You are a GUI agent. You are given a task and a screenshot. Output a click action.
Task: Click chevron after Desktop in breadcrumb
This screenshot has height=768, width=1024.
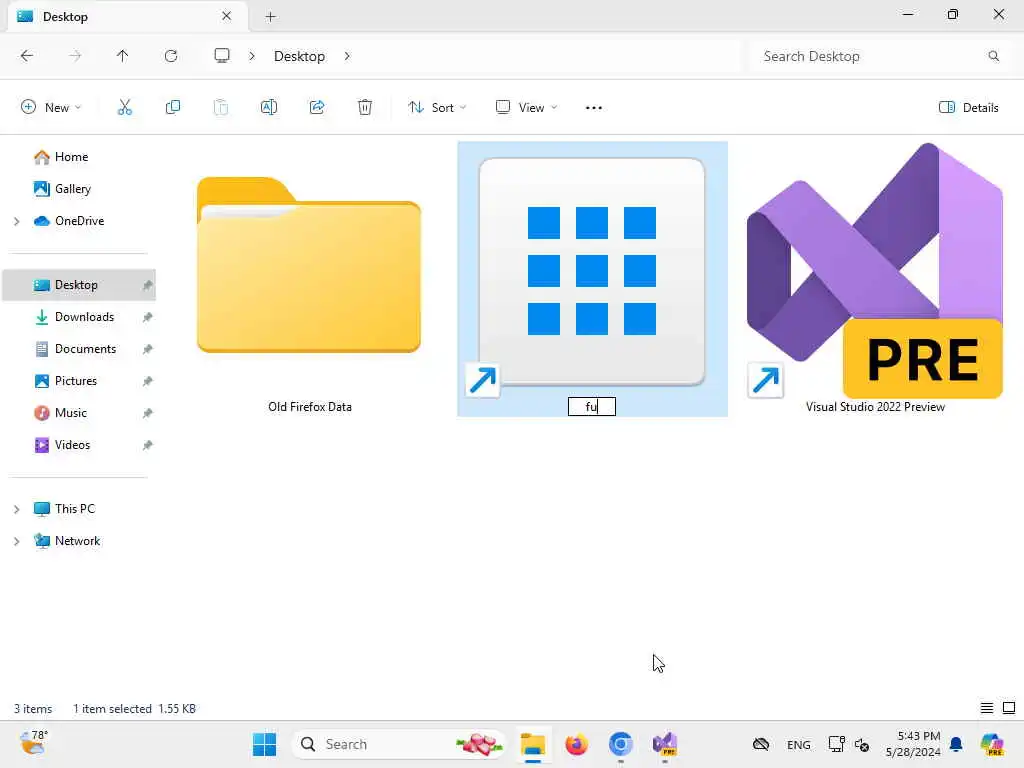click(347, 56)
